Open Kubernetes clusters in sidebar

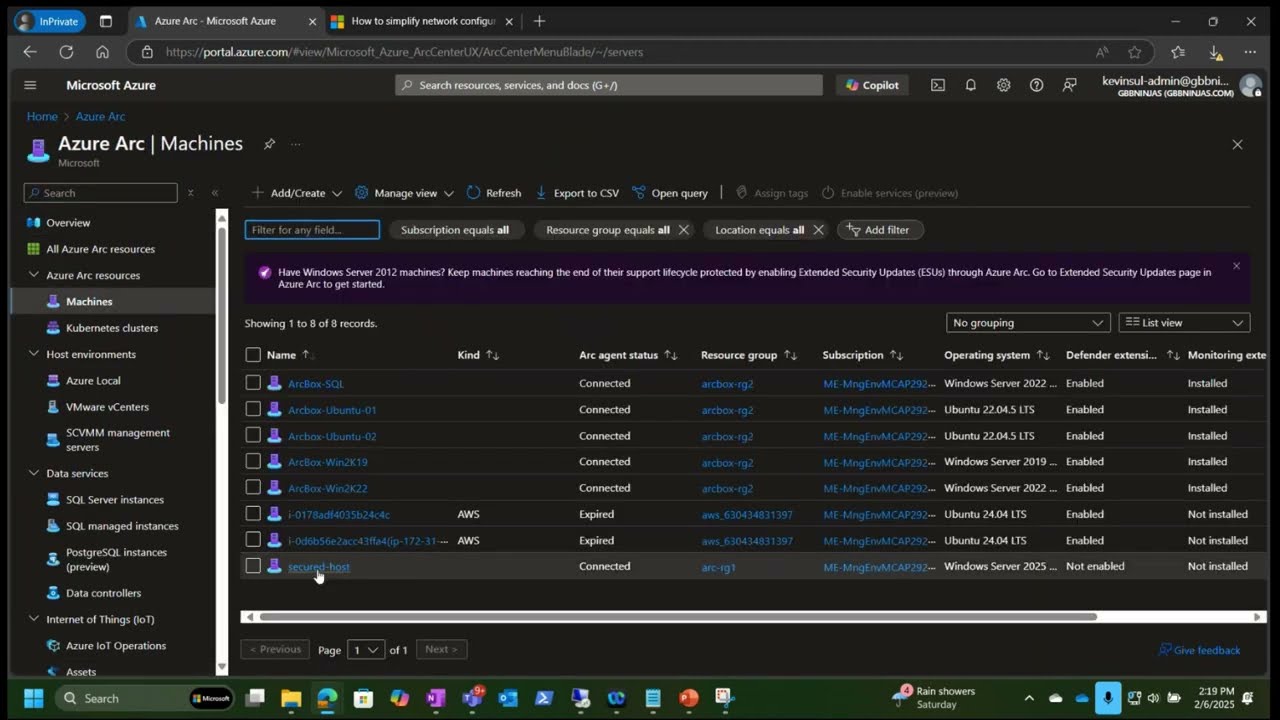(112, 328)
